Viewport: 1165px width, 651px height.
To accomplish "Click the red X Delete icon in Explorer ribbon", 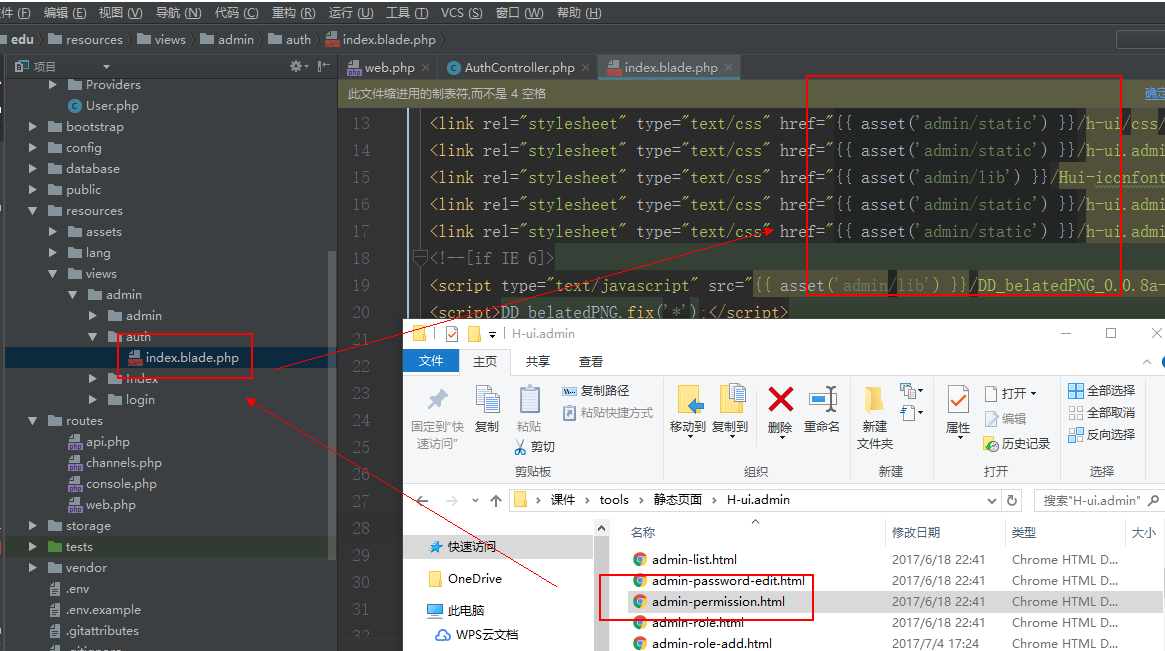I will point(780,401).
